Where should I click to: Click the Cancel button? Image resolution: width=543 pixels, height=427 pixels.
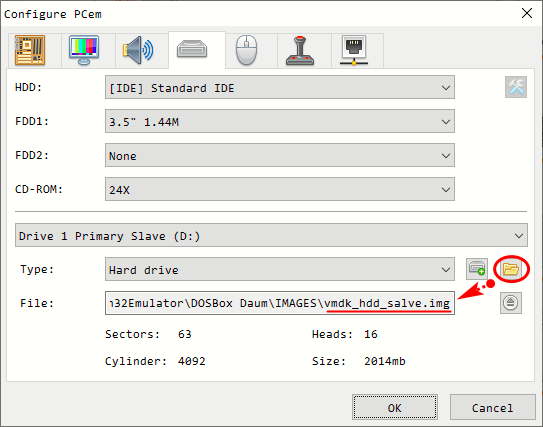click(x=492, y=407)
